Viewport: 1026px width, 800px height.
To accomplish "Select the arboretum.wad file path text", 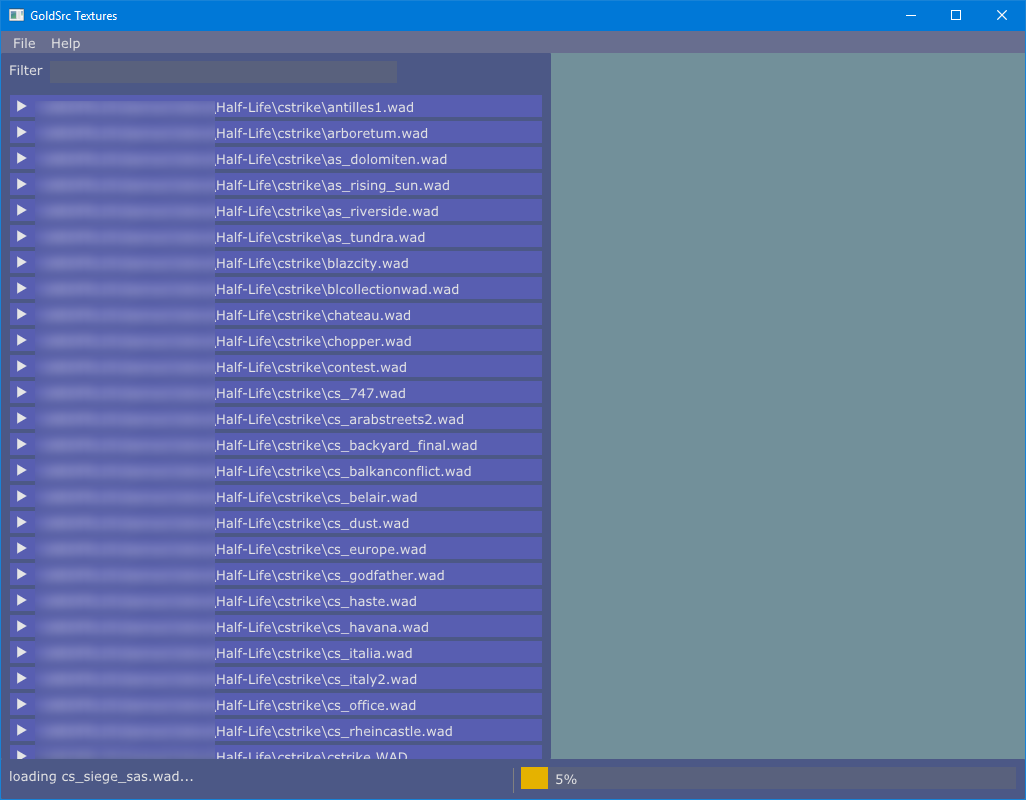I will [322, 133].
